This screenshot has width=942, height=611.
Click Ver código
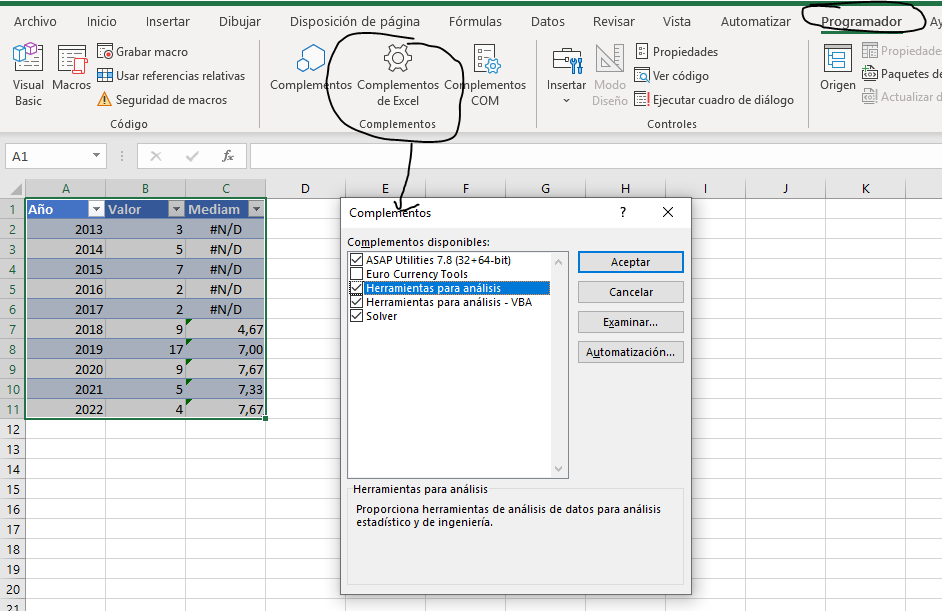(672, 76)
